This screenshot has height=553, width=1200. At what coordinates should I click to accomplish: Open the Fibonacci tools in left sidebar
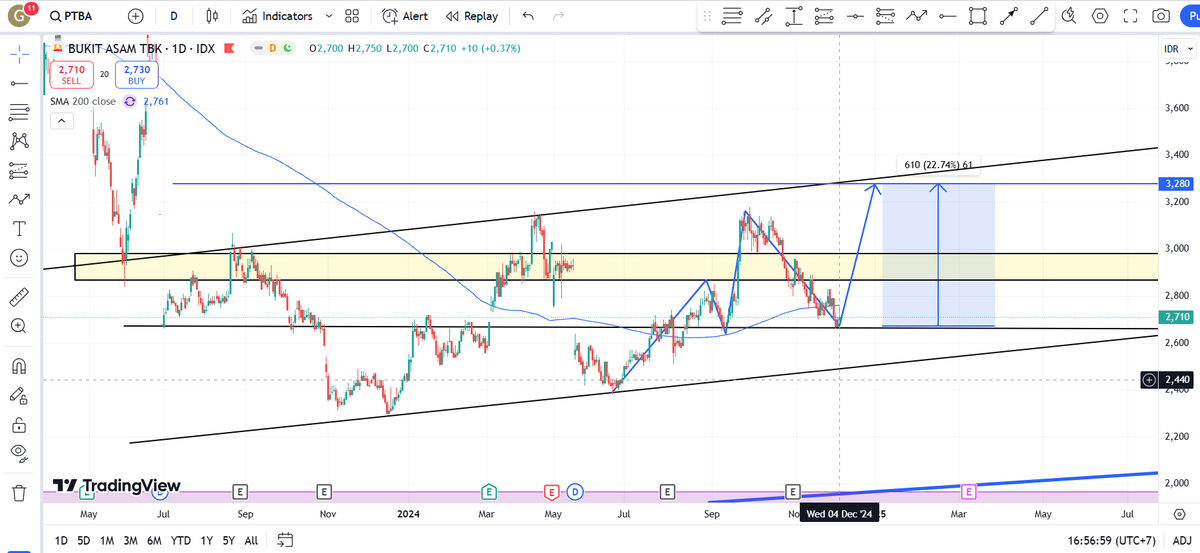pyautogui.click(x=18, y=111)
